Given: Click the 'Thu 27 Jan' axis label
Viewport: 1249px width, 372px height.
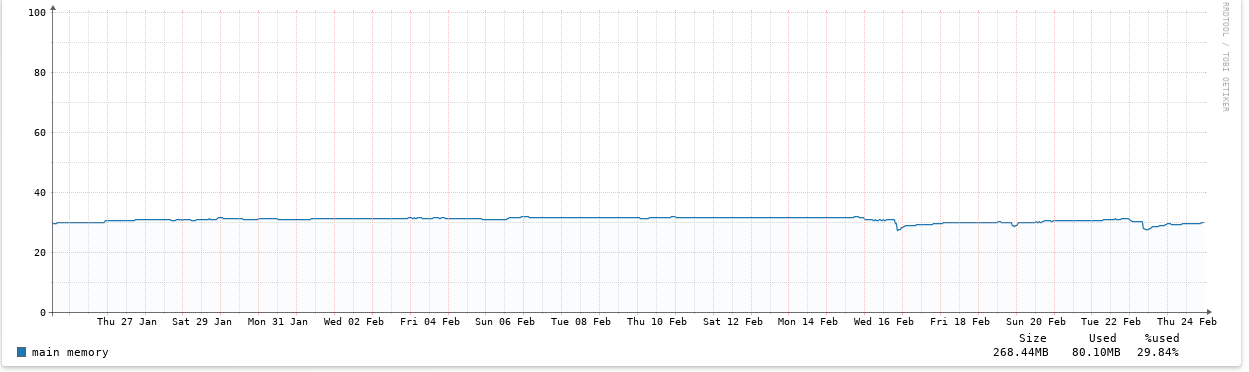Looking at the screenshot, I should (x=127, y=322).
